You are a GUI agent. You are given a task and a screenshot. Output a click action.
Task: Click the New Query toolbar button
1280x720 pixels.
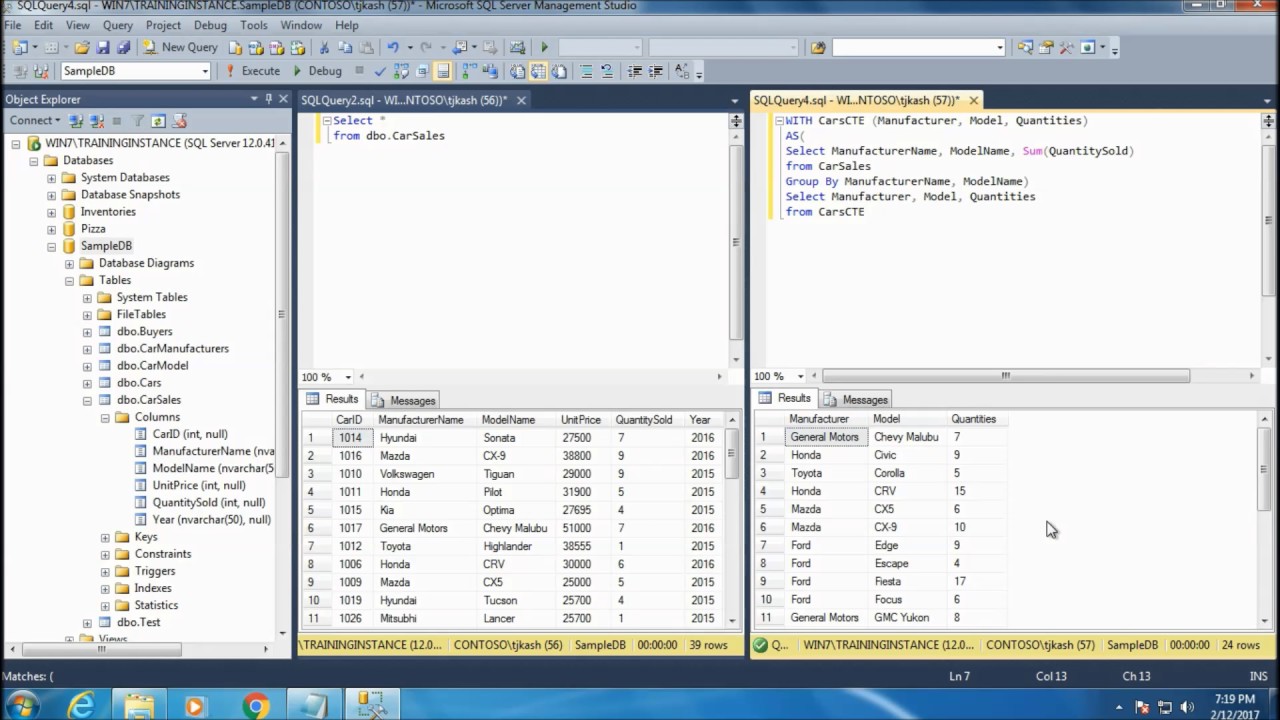[x=179, y=47]
